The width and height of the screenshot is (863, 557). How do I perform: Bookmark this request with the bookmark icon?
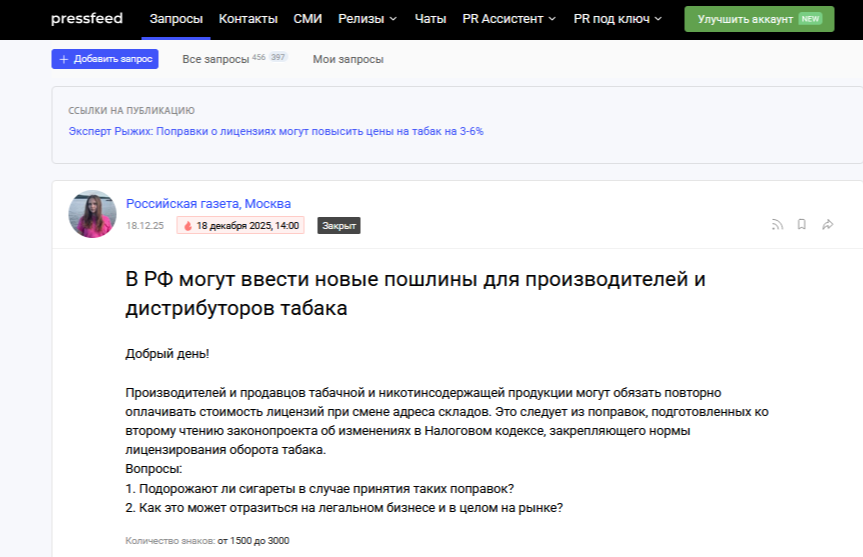click(802, 225)
